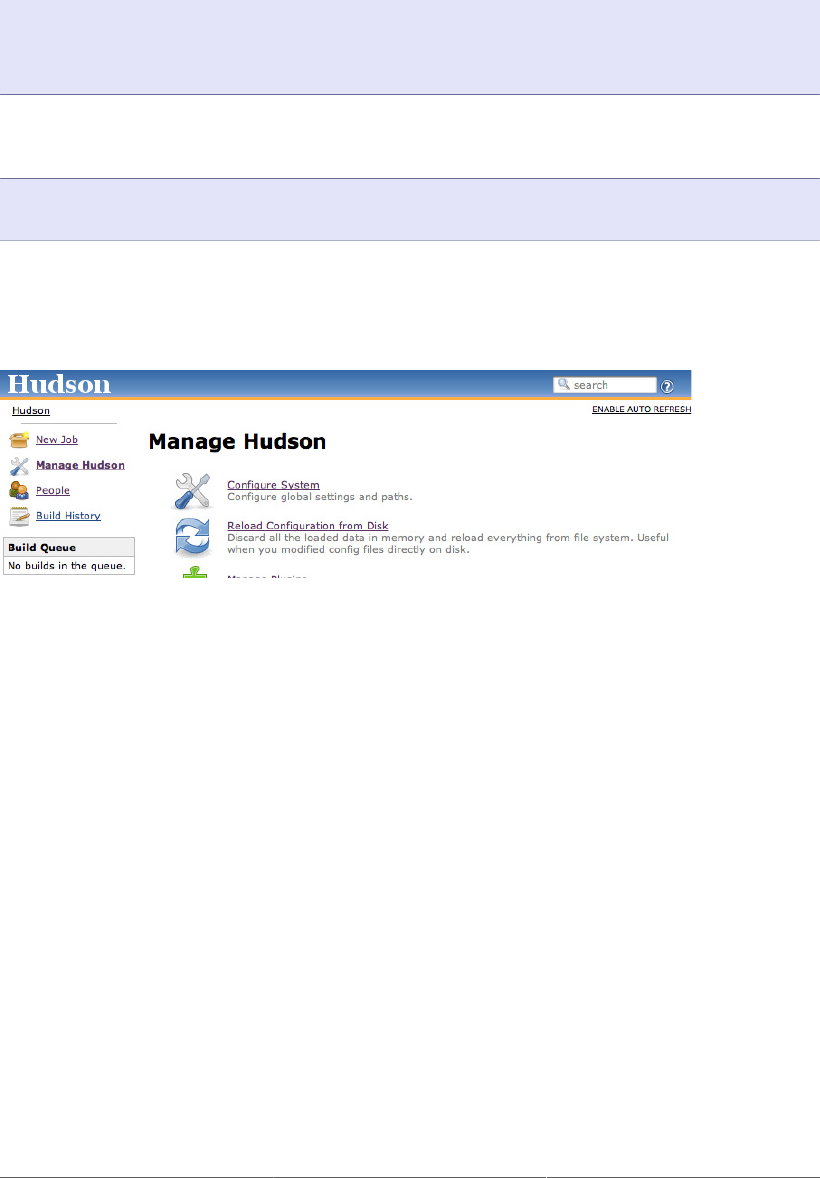
Task: Enable auto refresh link
Action: pyautogui.click(x=641, y=409)
